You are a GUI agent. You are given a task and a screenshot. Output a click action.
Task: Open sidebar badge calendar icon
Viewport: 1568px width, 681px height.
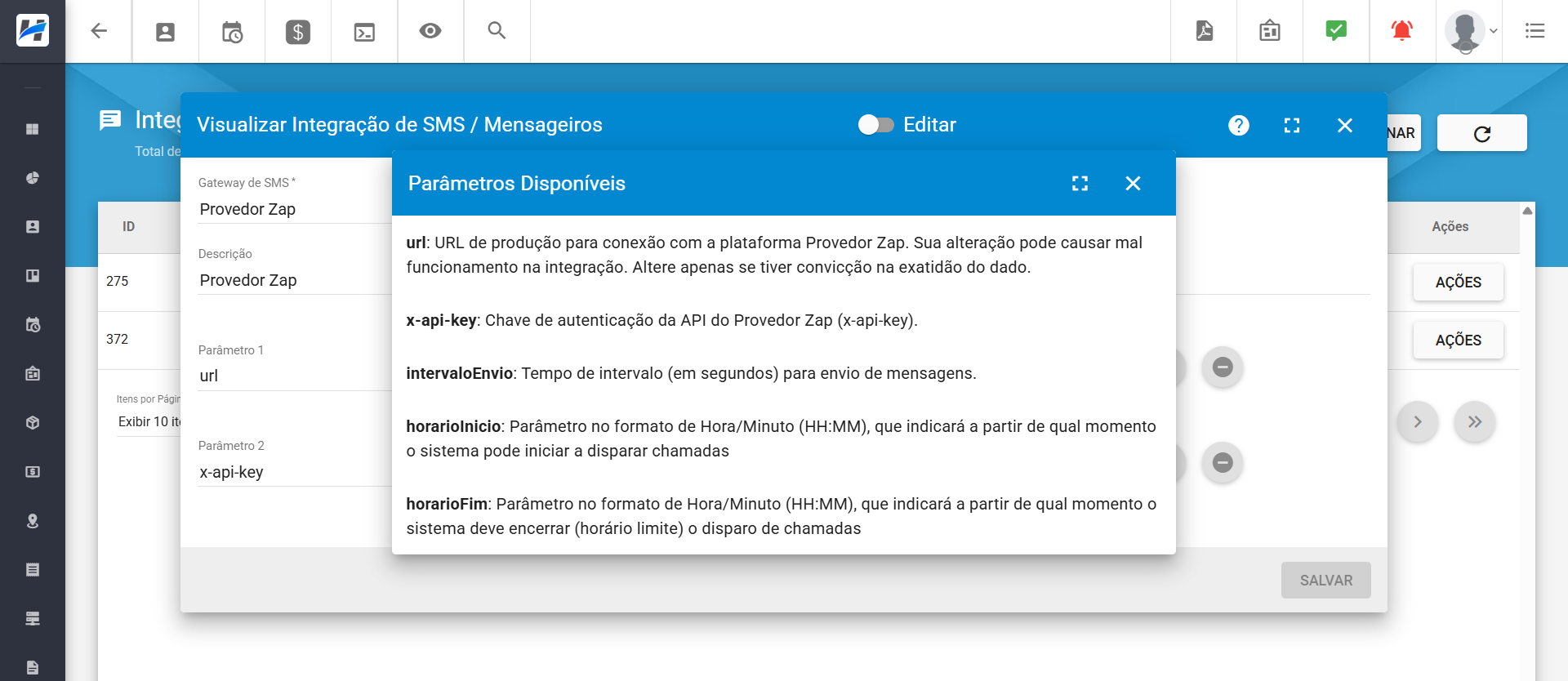(x=33, y=374)
